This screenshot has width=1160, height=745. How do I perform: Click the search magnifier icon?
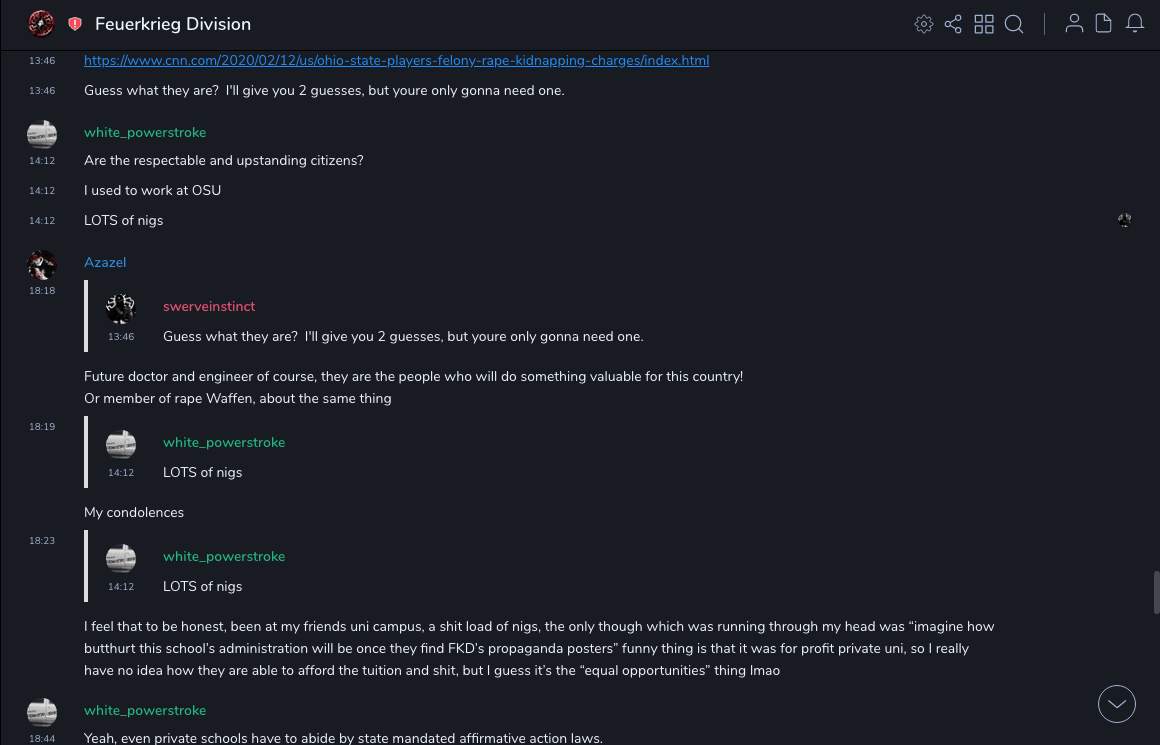pyautogui.click(x=1014, y=24)
